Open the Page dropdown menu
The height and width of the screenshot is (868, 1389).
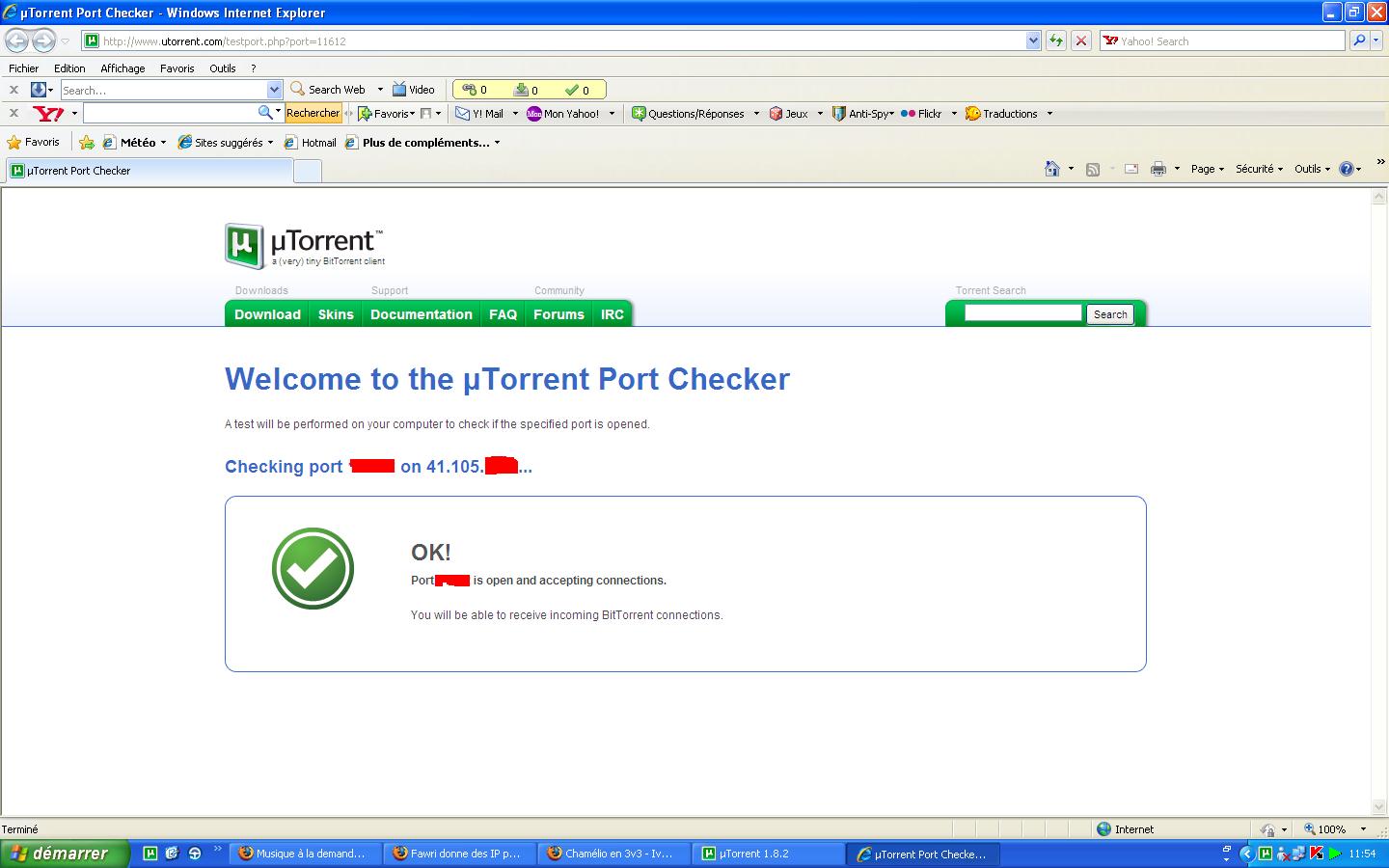point(1207,169)
